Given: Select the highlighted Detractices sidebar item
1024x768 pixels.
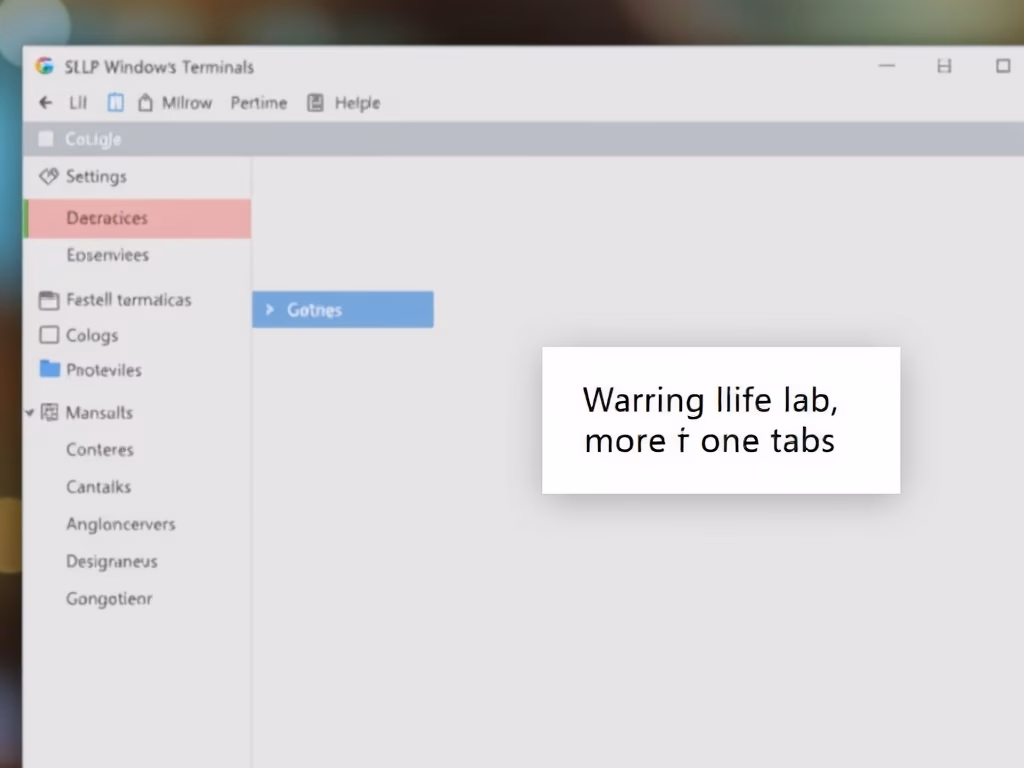Looking at the screenshot, I should point(137,218).
